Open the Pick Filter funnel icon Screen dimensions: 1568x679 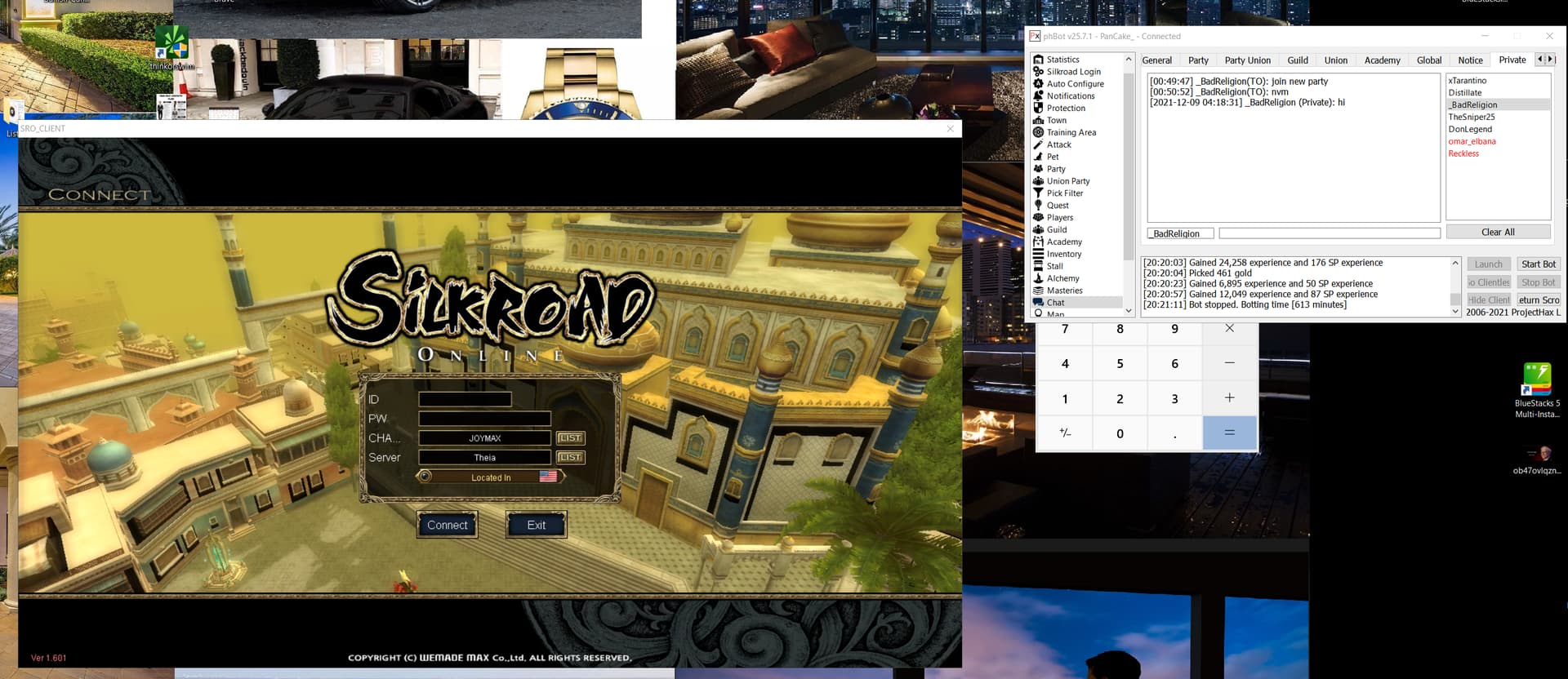[x=1039, y=193]
